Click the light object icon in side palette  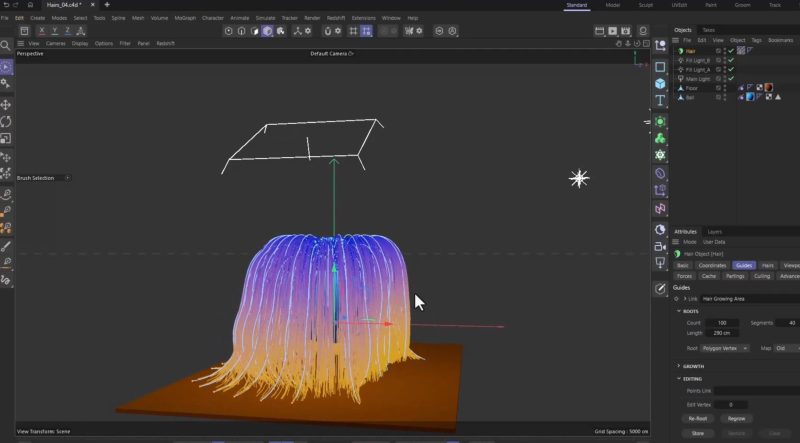(660, 263)
